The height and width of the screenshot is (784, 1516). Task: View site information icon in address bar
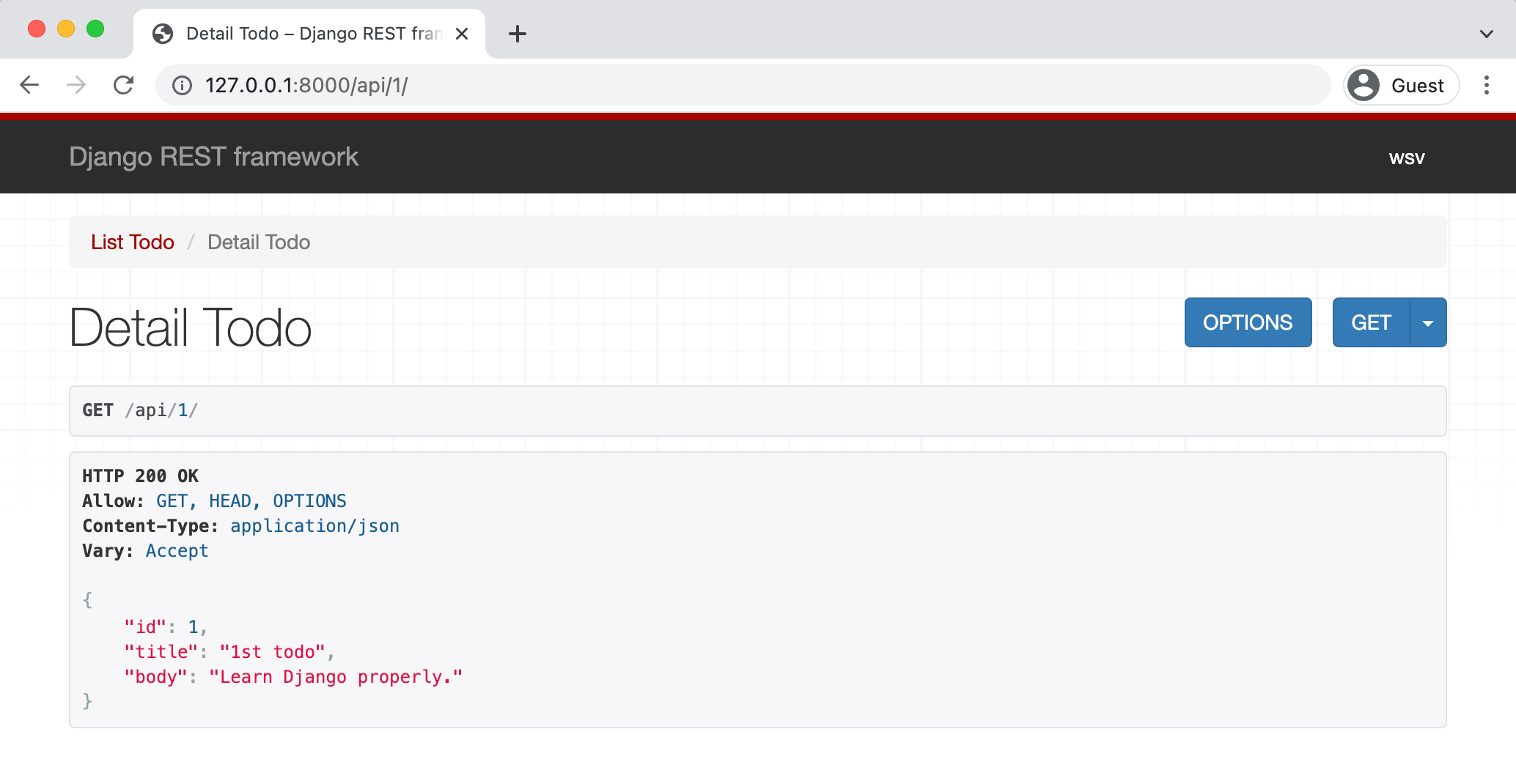point(182,86)
